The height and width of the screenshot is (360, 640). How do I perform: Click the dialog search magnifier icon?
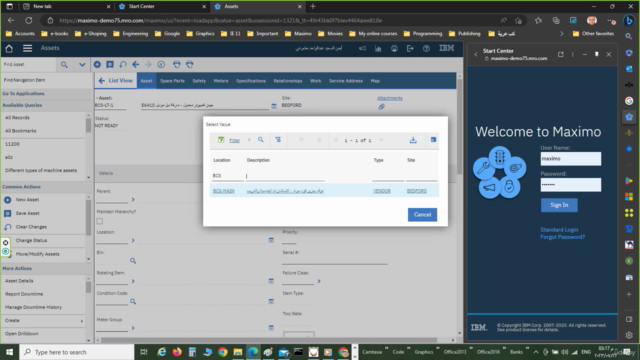click(260, 140)
